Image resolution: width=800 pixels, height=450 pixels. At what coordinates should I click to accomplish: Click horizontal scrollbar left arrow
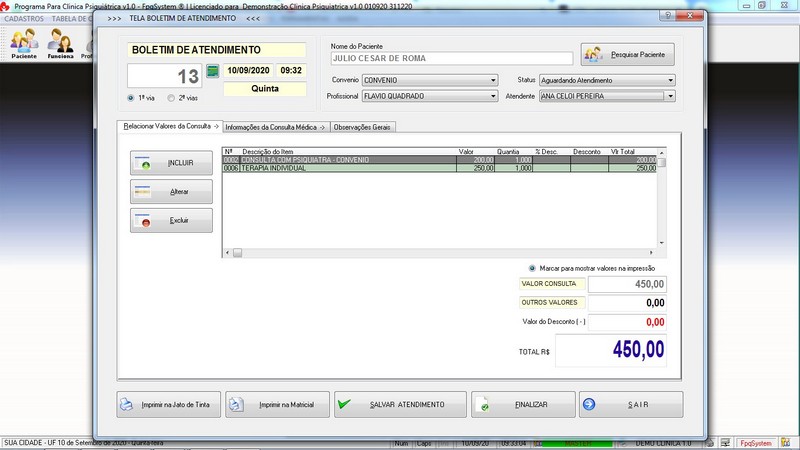(x=228, y=253)
